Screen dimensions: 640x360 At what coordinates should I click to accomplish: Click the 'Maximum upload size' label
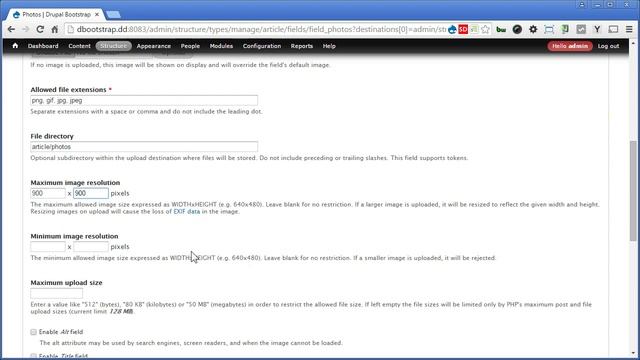[66, 282]
